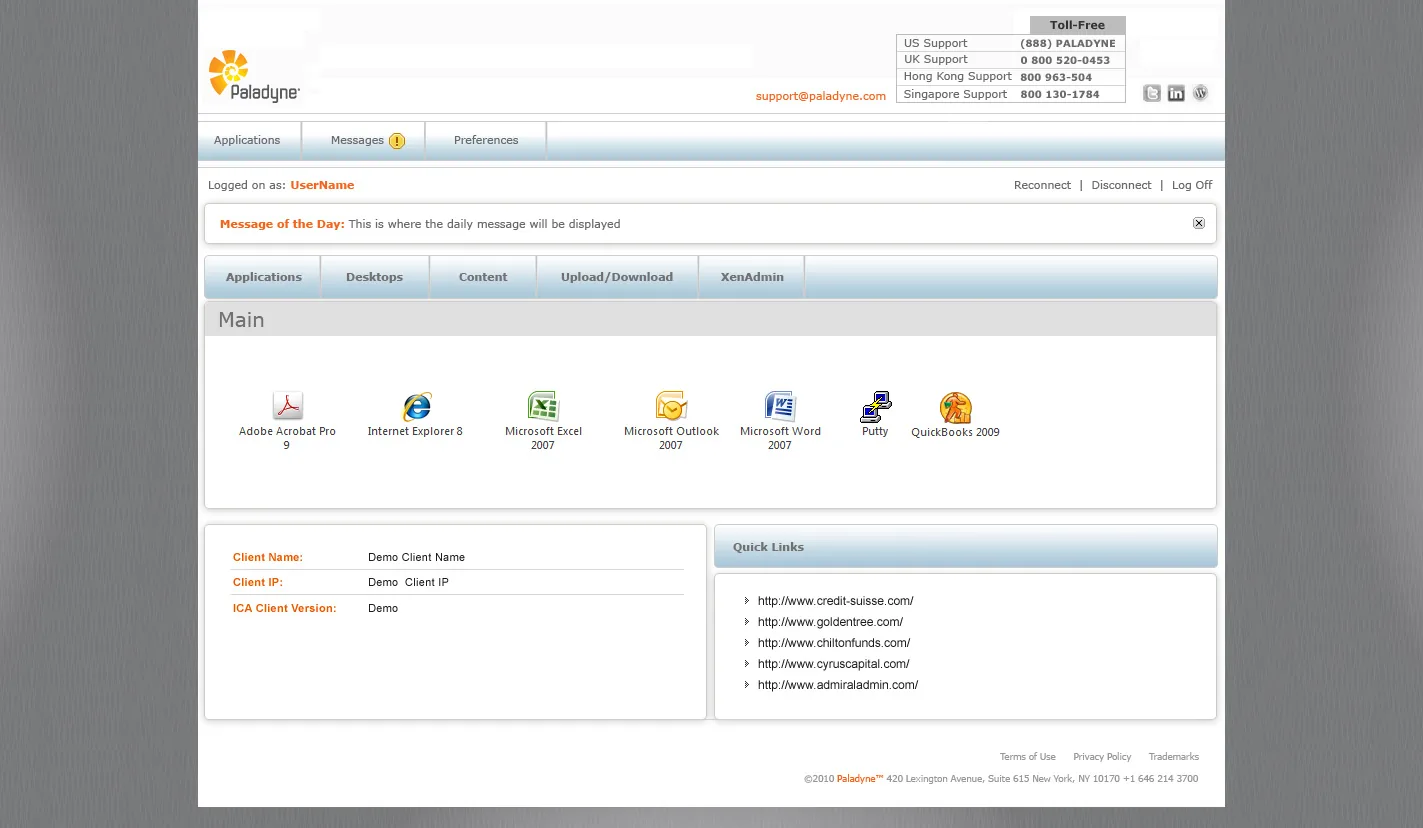Close the Message of the Day banner
Viewport: 1423px width, 828px height.
tap(1199, 223)
